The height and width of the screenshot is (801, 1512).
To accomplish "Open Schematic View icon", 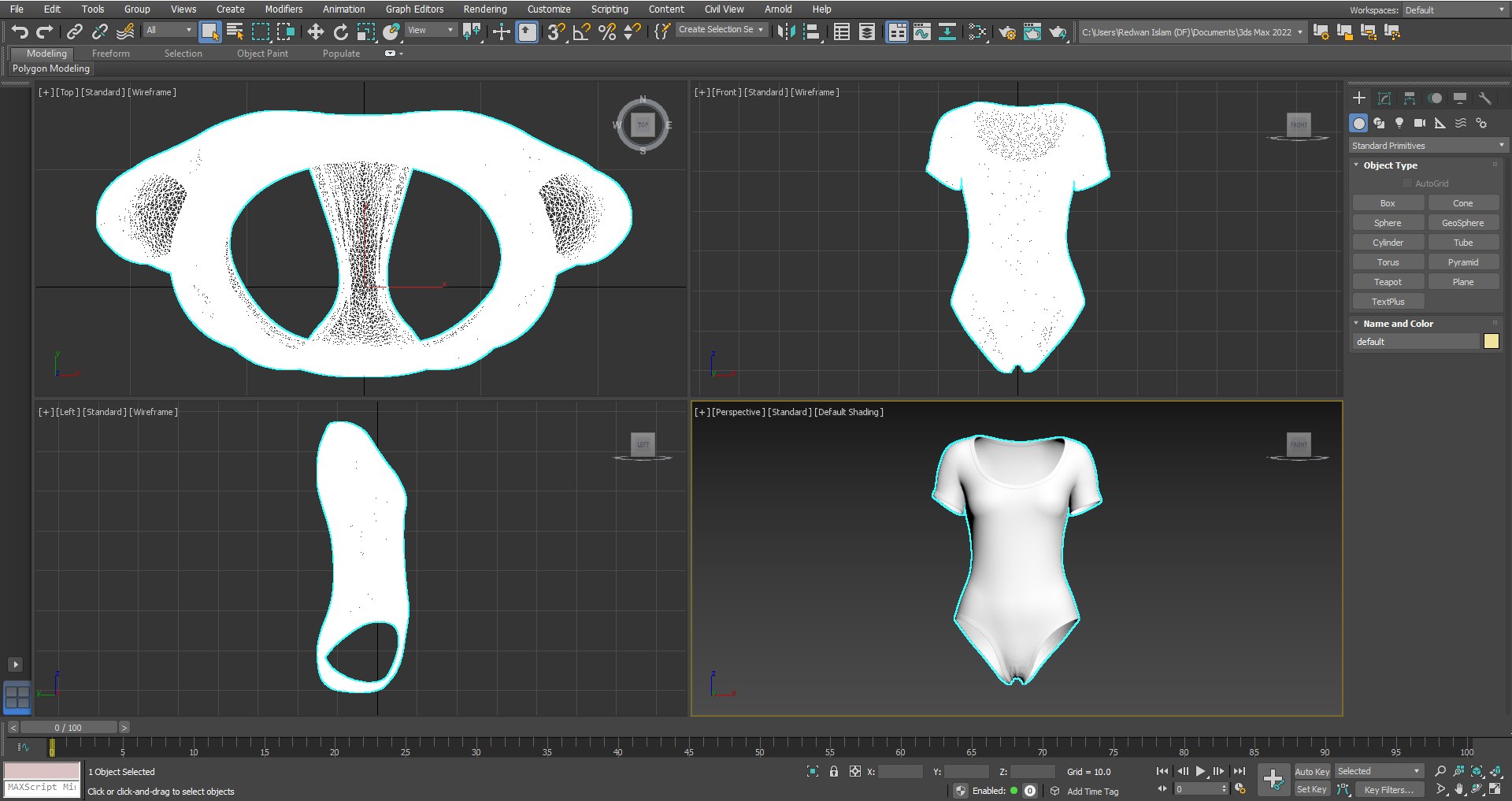I will (x=947, y=32).
